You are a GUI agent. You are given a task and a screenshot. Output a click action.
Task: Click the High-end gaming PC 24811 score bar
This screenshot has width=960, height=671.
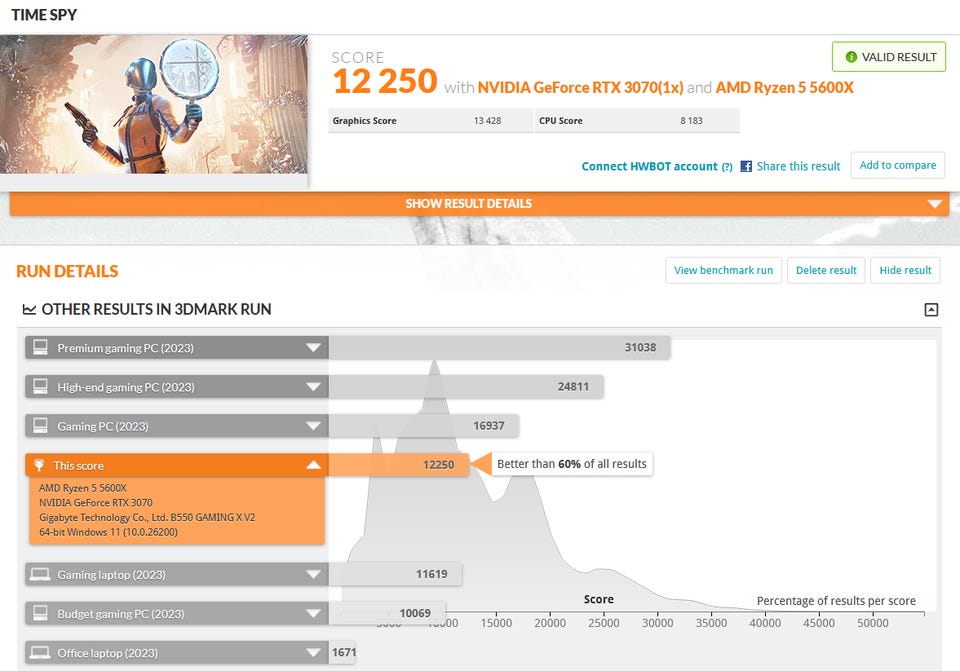466,387
